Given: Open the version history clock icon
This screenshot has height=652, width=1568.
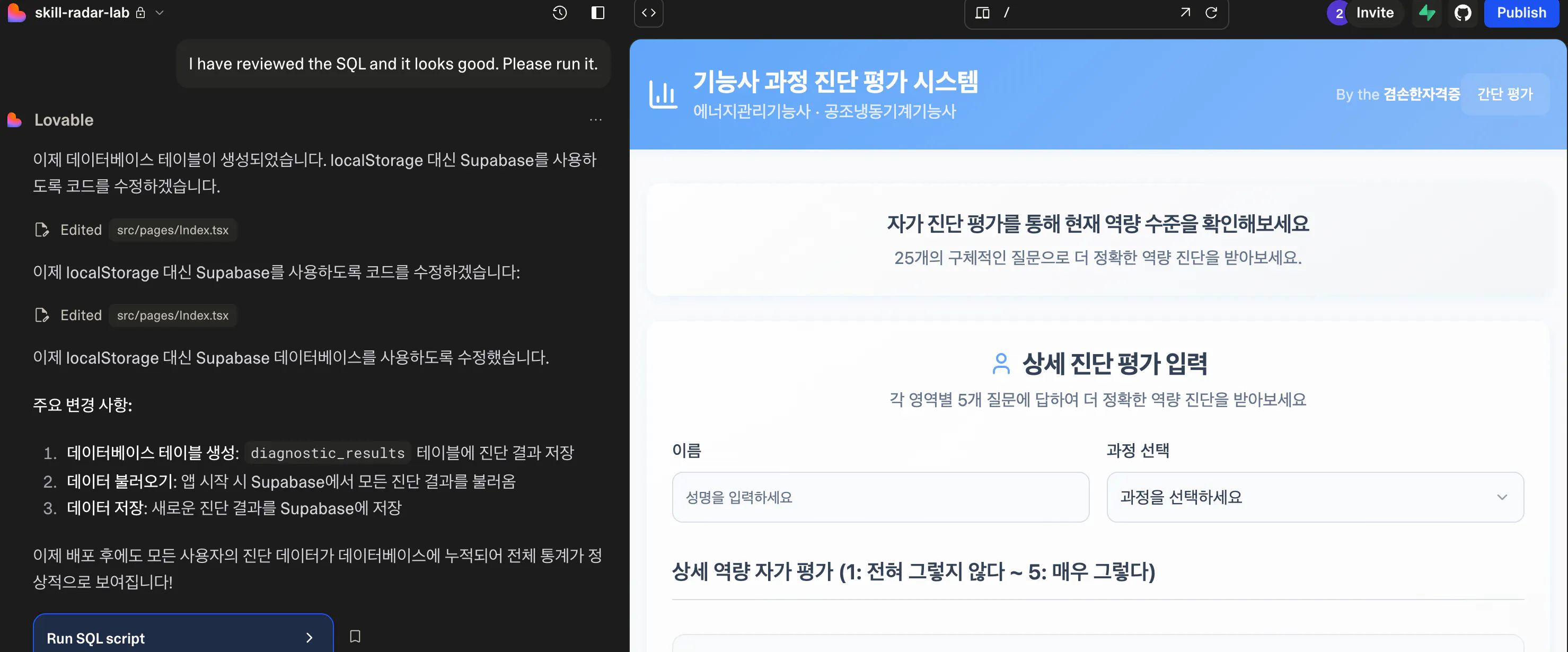Looking at the screenshot, I should [559, 13].
